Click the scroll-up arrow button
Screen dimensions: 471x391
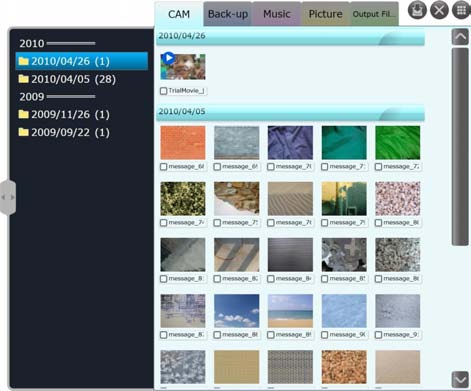coord(460,37)
